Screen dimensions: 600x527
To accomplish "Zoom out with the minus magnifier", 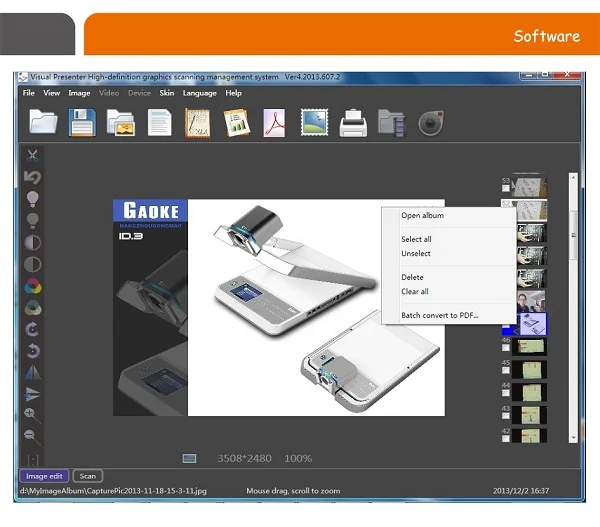I will click(32, 437).
